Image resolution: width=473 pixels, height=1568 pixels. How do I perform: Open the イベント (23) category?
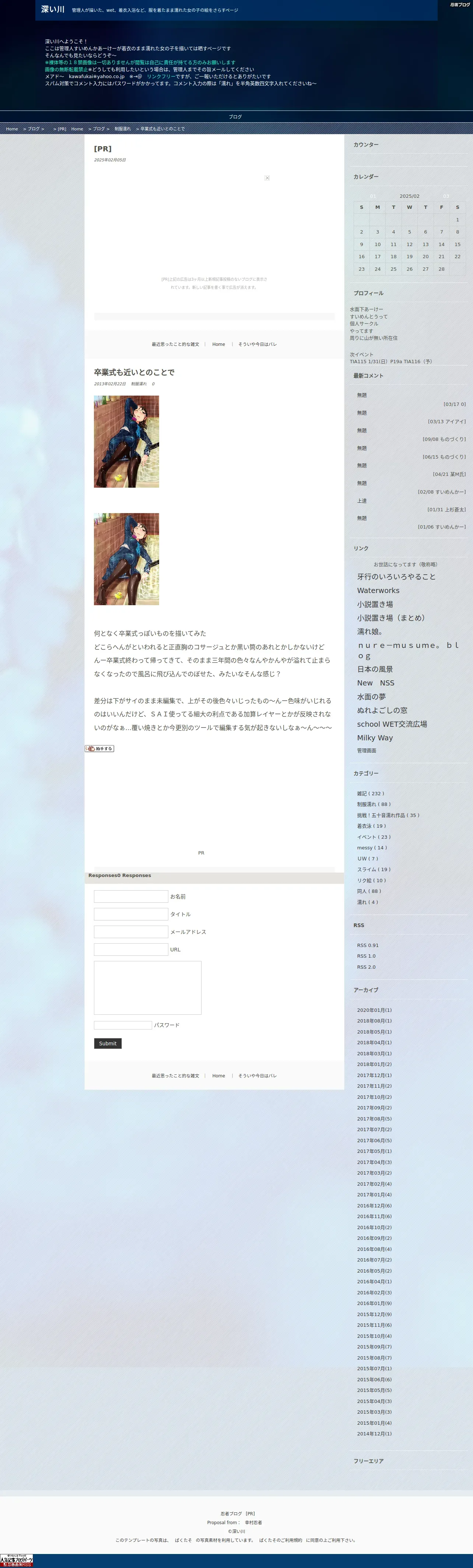[x=374, y=837]
